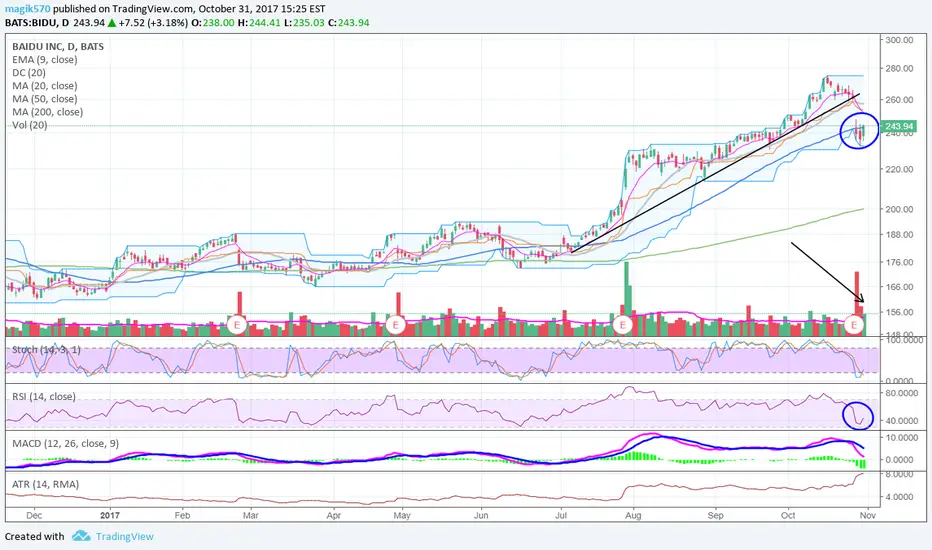This screenshot has width=932, height=550.
Task: Click the 220.00 price axis label
Action: (899, 169)
